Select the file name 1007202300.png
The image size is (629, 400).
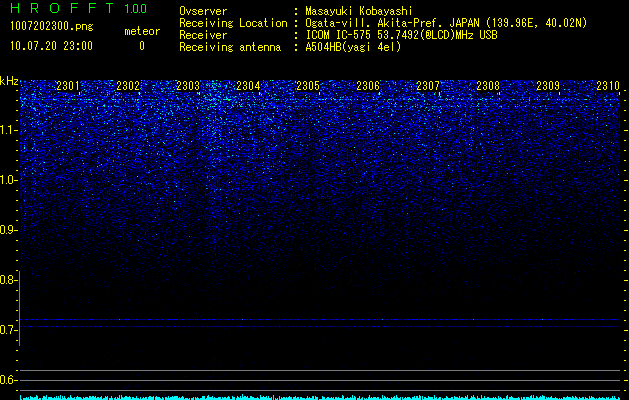click(52, 27)
